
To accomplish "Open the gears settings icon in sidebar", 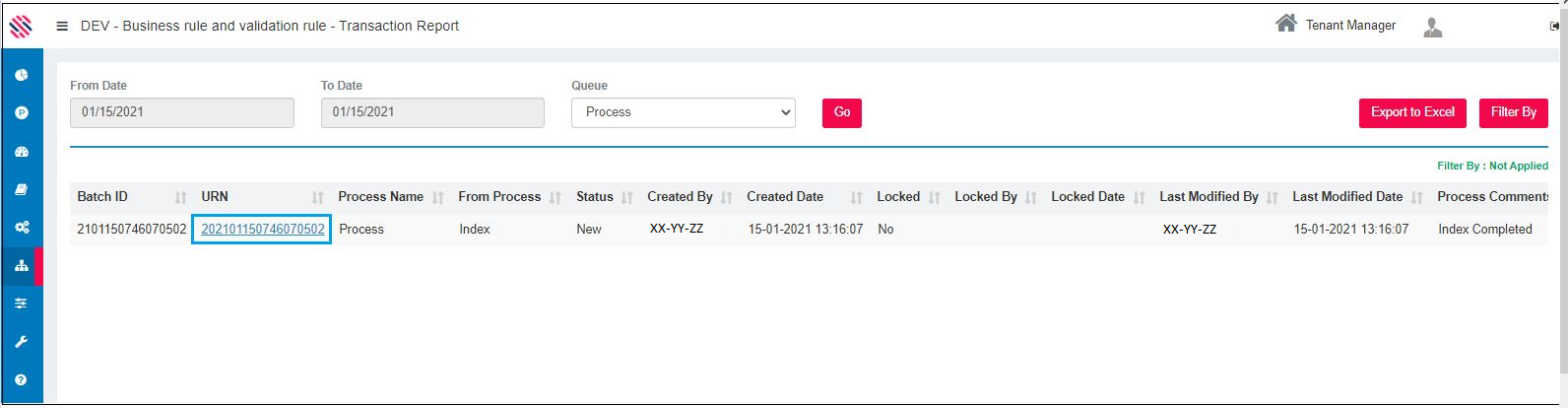I will [x=21, y=228].
